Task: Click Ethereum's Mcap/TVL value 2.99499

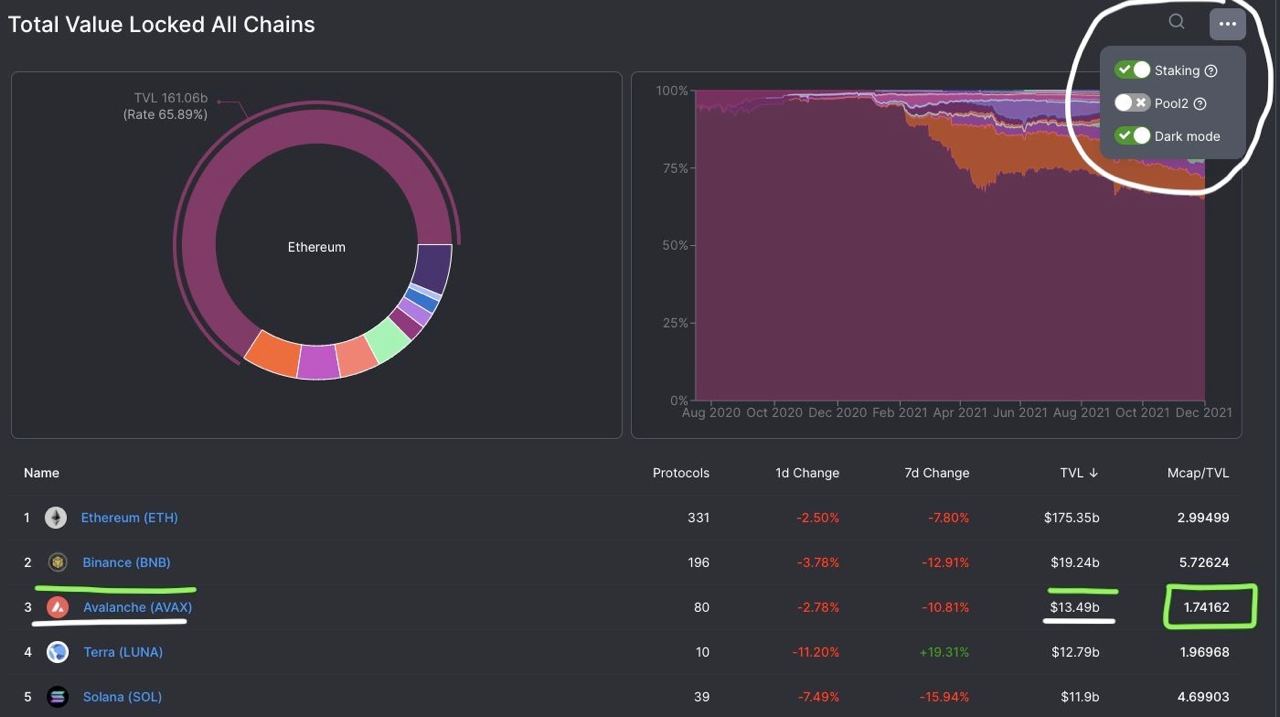Action: [1203, 518]
